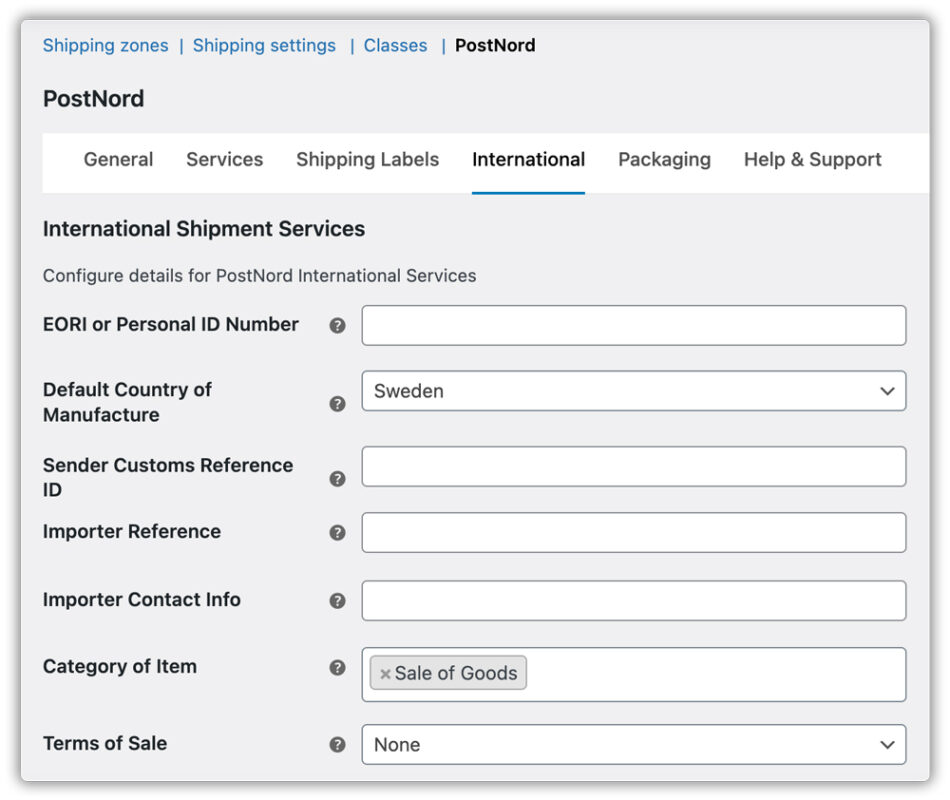Click the Terms of Sale label
The height and width of the screenshot is (800, 950).
[105, 744]
